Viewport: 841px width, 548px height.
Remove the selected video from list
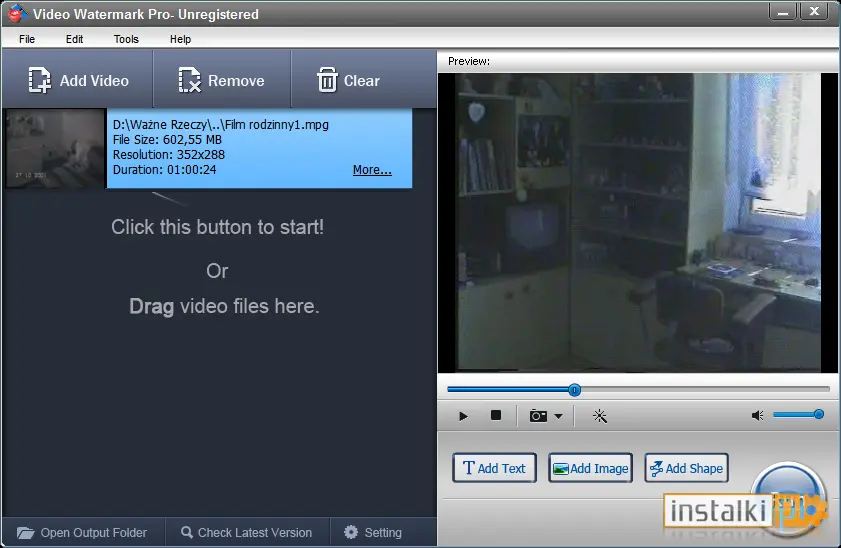(222, 80)
